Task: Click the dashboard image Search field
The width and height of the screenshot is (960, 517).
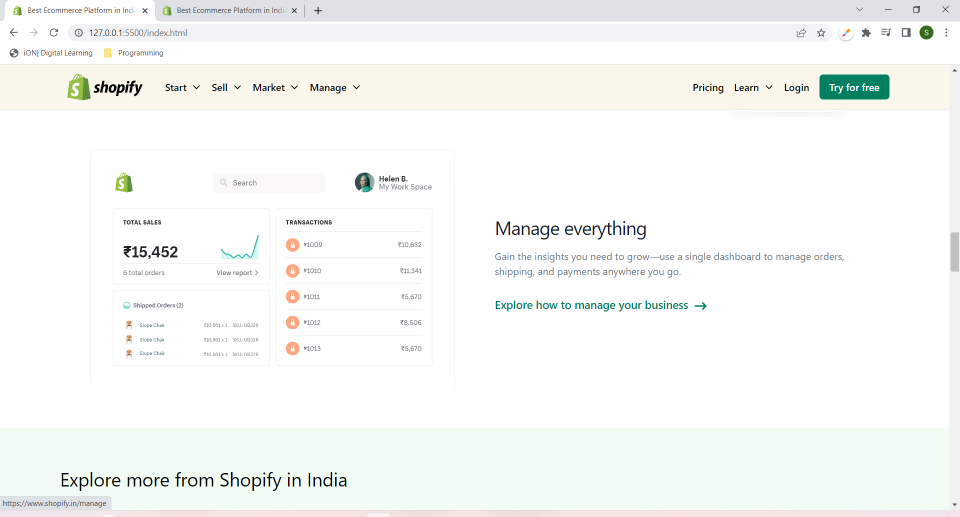Action: [269, 183]
